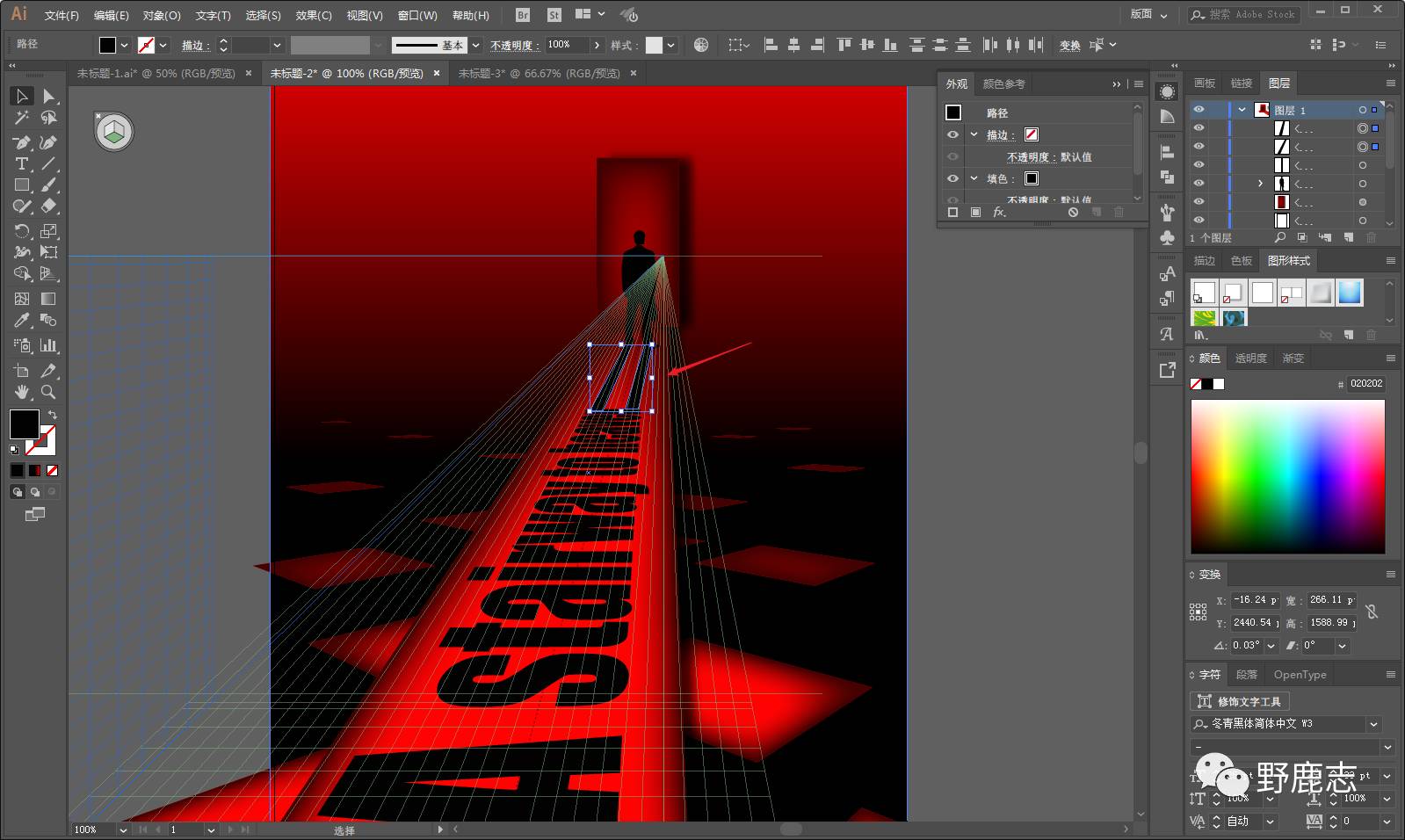
Task: Select the Type tool in toolbar
Action: pyautogui.click(x=22, y=164)
